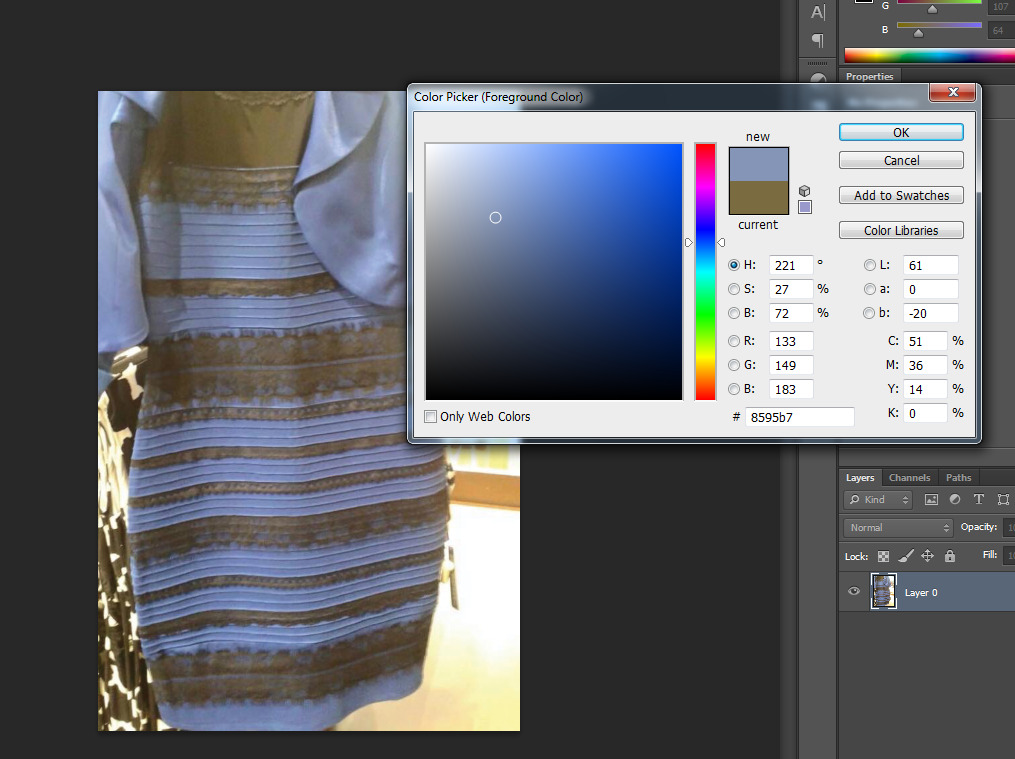
Task: Click the pixel layer filter icon
Action: [x=931, y=500]
